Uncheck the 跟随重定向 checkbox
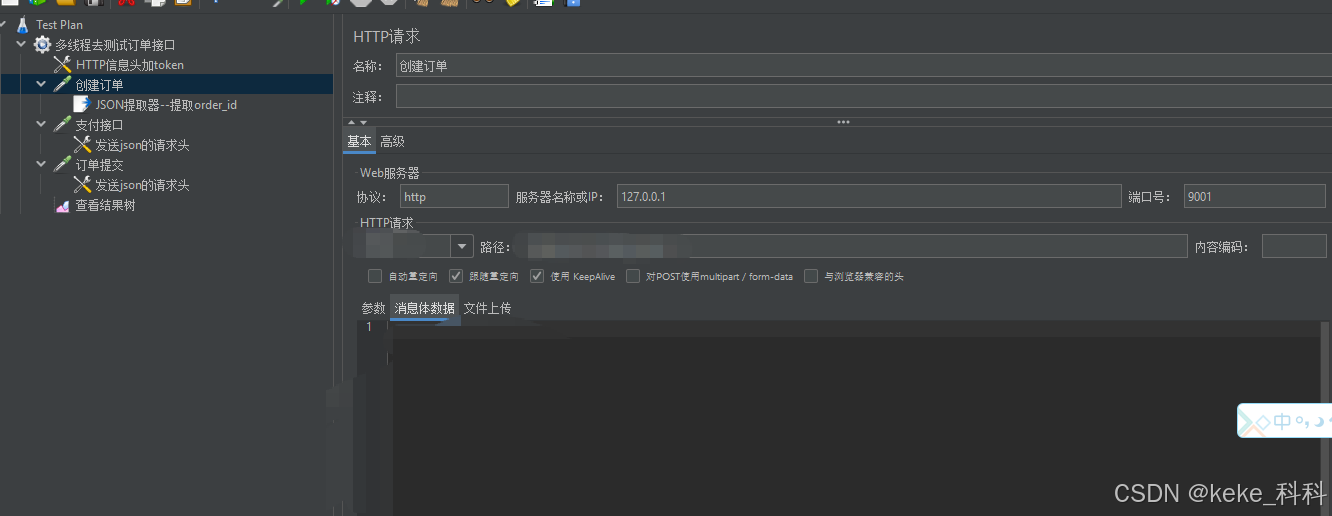 pyautogui.click(x=456, y=276)
